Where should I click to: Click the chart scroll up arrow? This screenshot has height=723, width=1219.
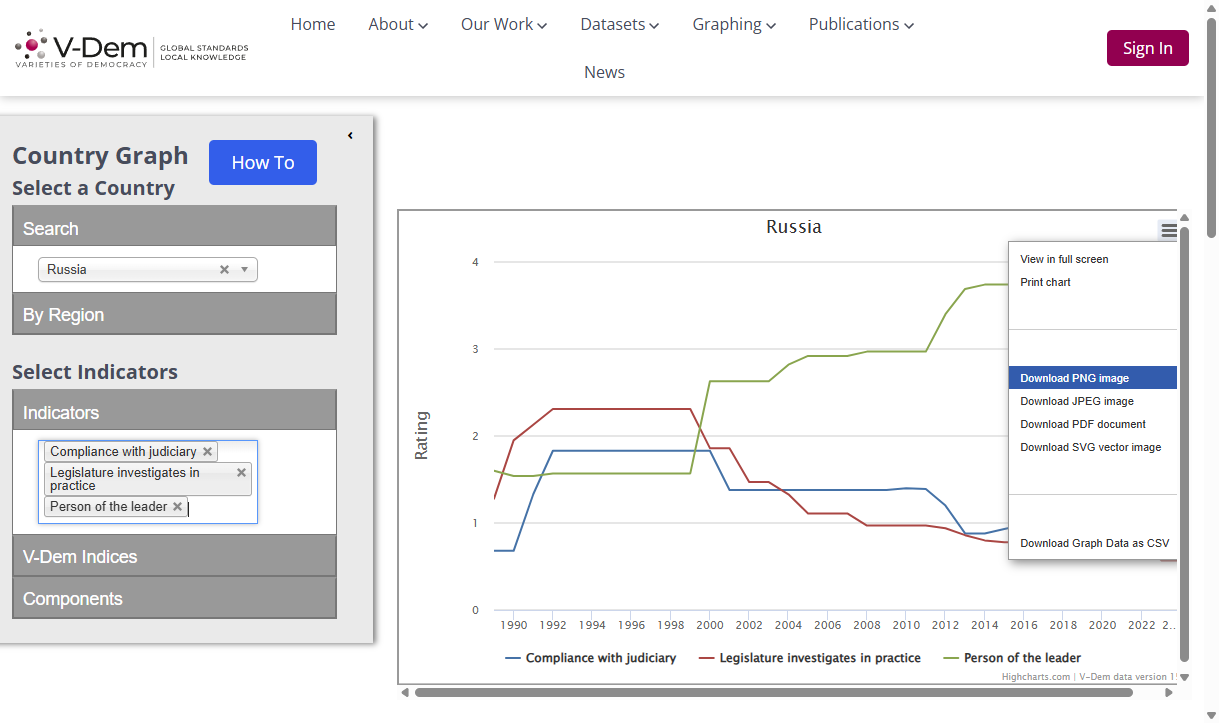[1185, 217]
